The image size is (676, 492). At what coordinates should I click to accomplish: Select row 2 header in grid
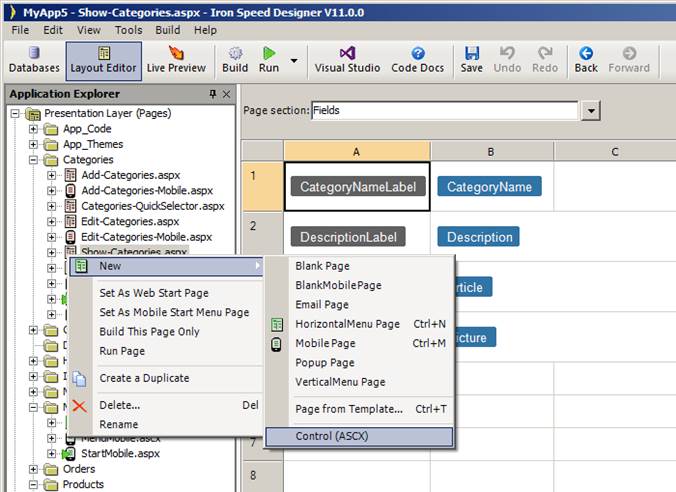tap(262, 236)
